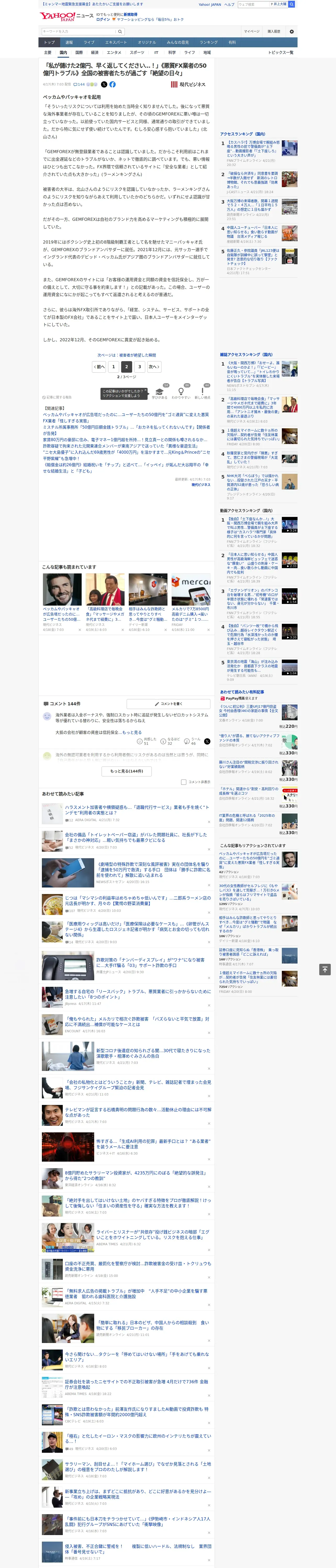Image resolution: width=336 pixels, height=1568 pixels.
Task: Open the Yahoo! JAPAN link at top
Action: (210, 4)
